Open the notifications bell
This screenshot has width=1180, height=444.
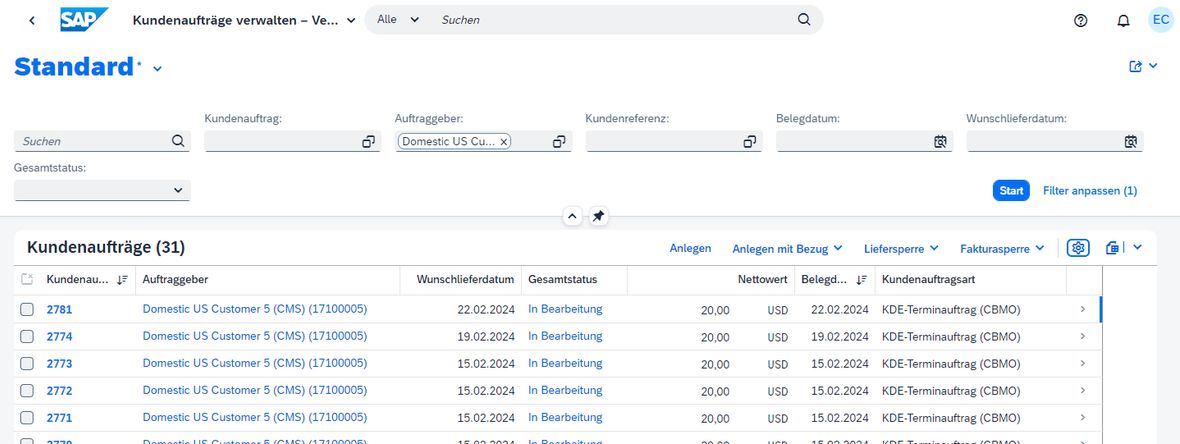[1123, 20]
